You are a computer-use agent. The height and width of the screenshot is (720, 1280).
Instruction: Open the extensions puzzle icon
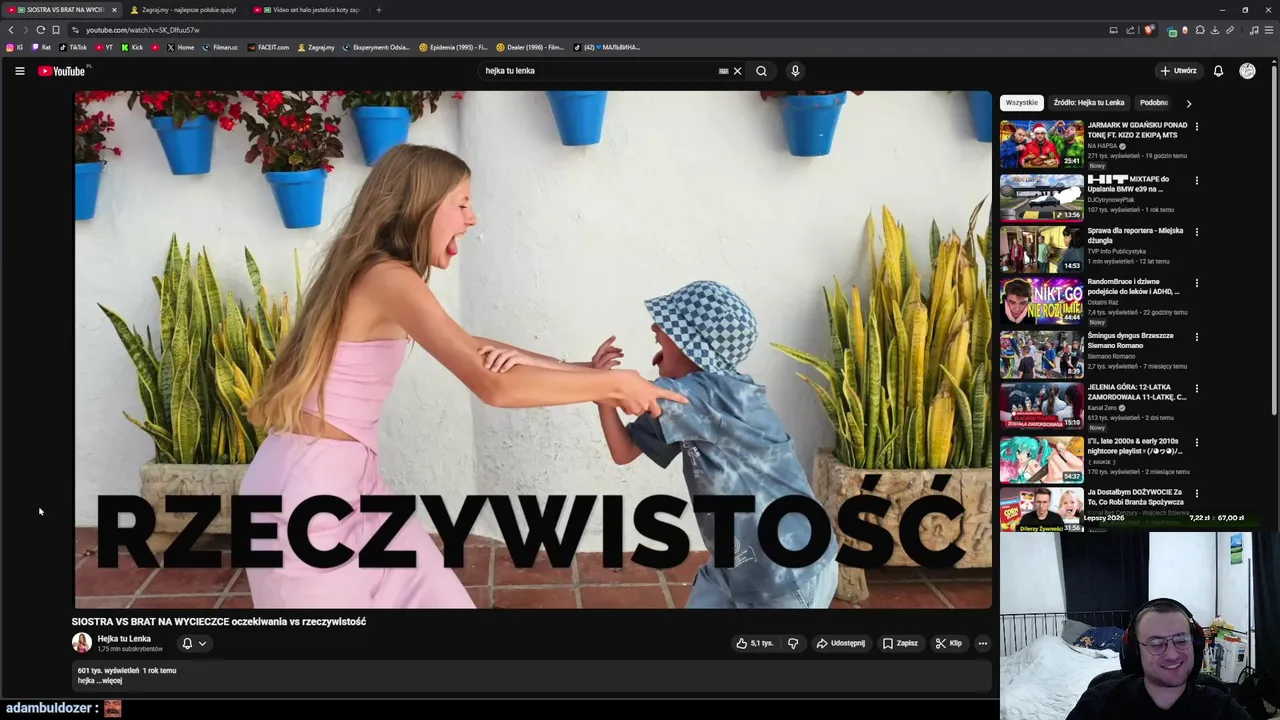(1200, 30)
